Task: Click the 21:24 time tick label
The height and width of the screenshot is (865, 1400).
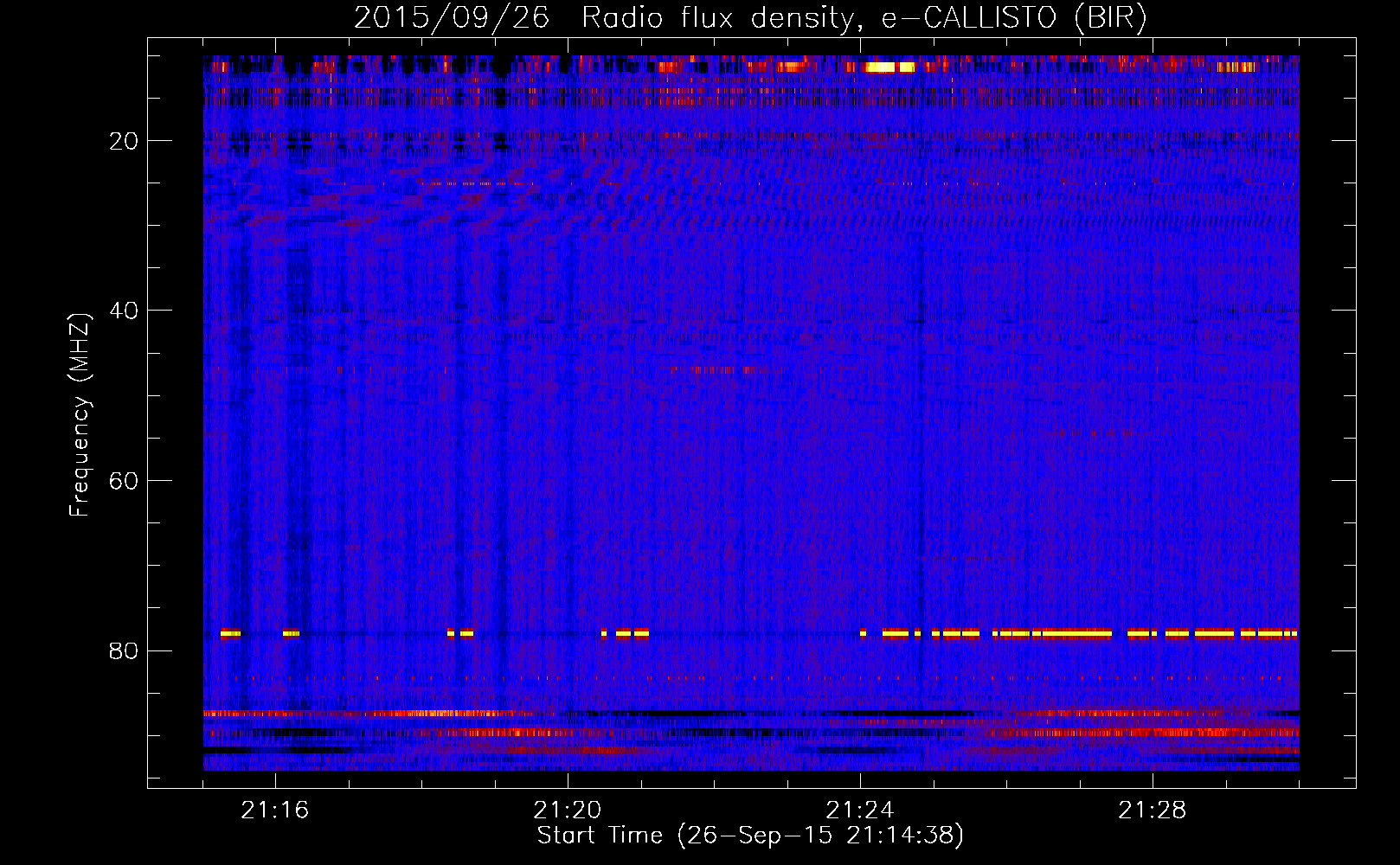Action: pyautogui.click(x=860, y=811)
